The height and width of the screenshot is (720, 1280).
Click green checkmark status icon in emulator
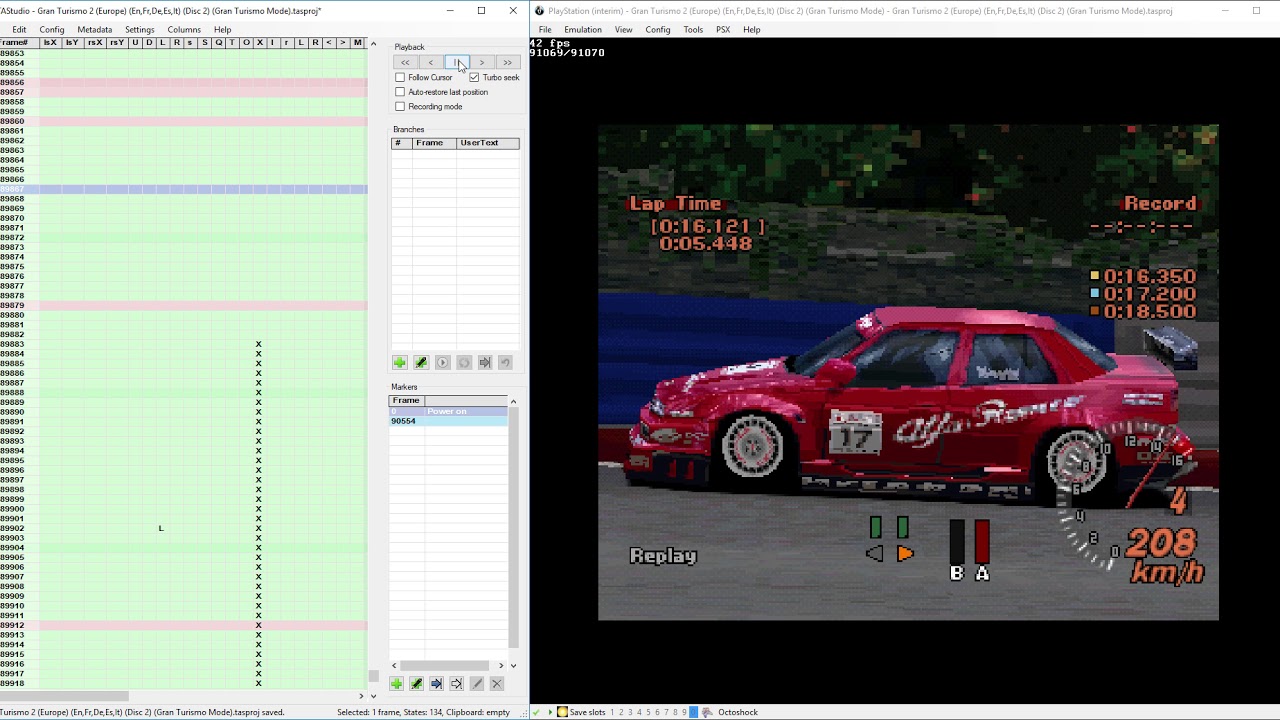click(537, 712)
